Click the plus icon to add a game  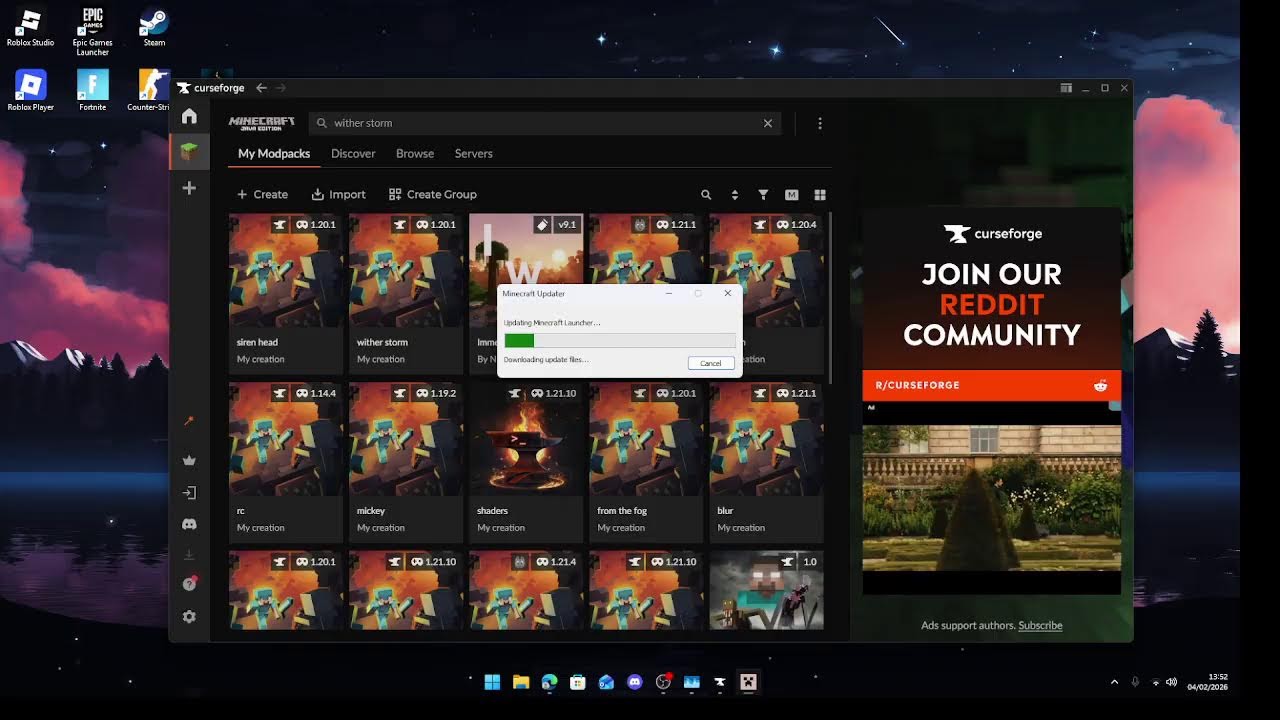189,188
